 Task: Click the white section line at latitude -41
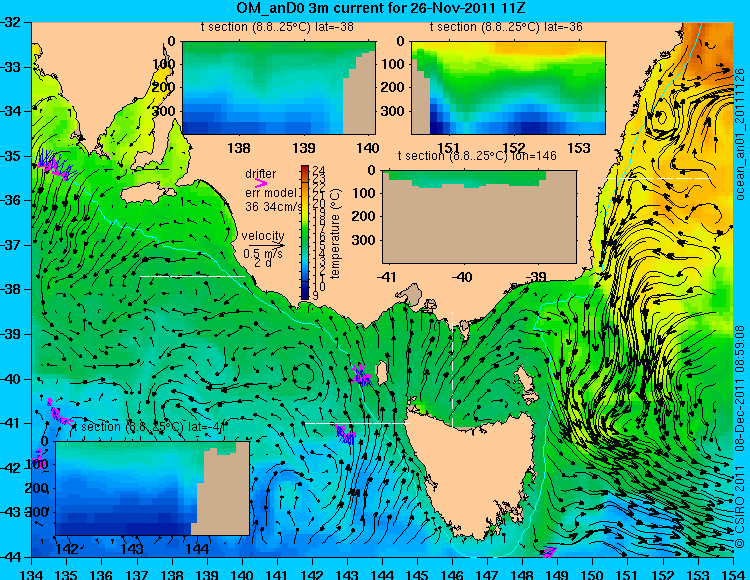tap(357, 423)
